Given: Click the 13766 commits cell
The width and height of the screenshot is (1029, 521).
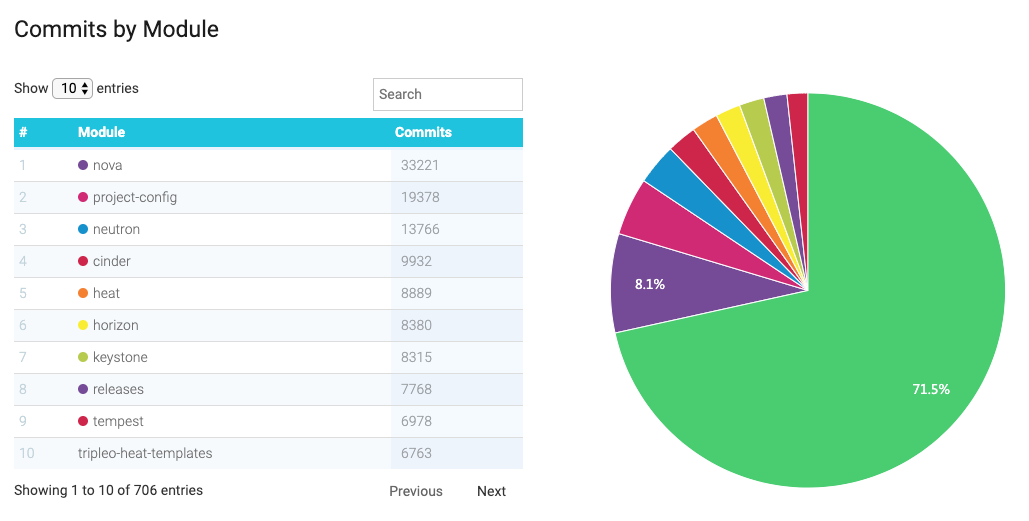Looking at the screenshot, I should (x=457, y=230).
